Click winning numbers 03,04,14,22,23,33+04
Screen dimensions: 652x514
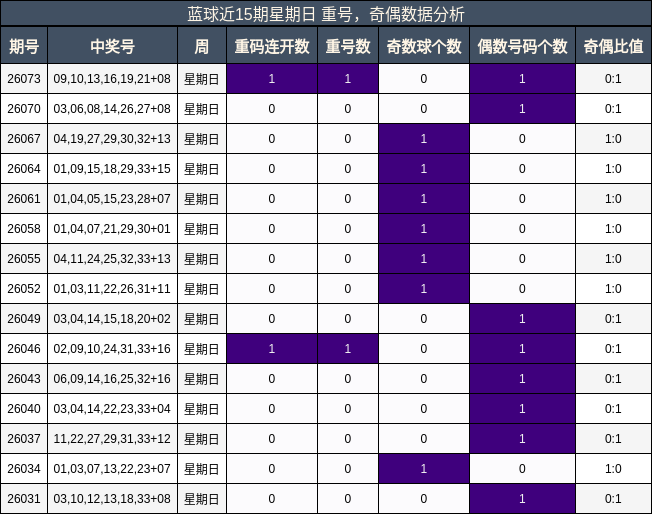tap(112, 408)
